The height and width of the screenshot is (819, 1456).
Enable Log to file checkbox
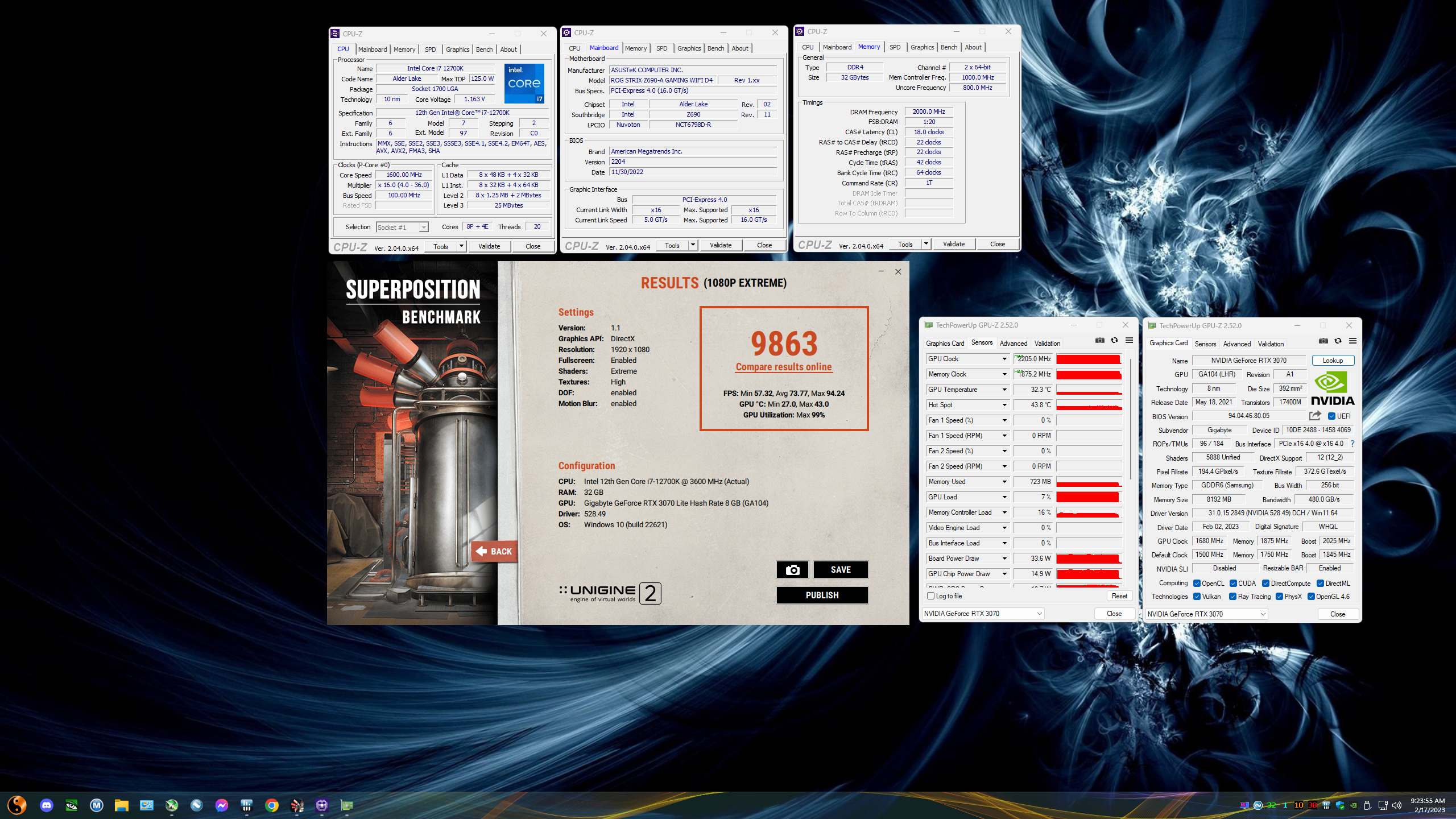tap(931, 596)
